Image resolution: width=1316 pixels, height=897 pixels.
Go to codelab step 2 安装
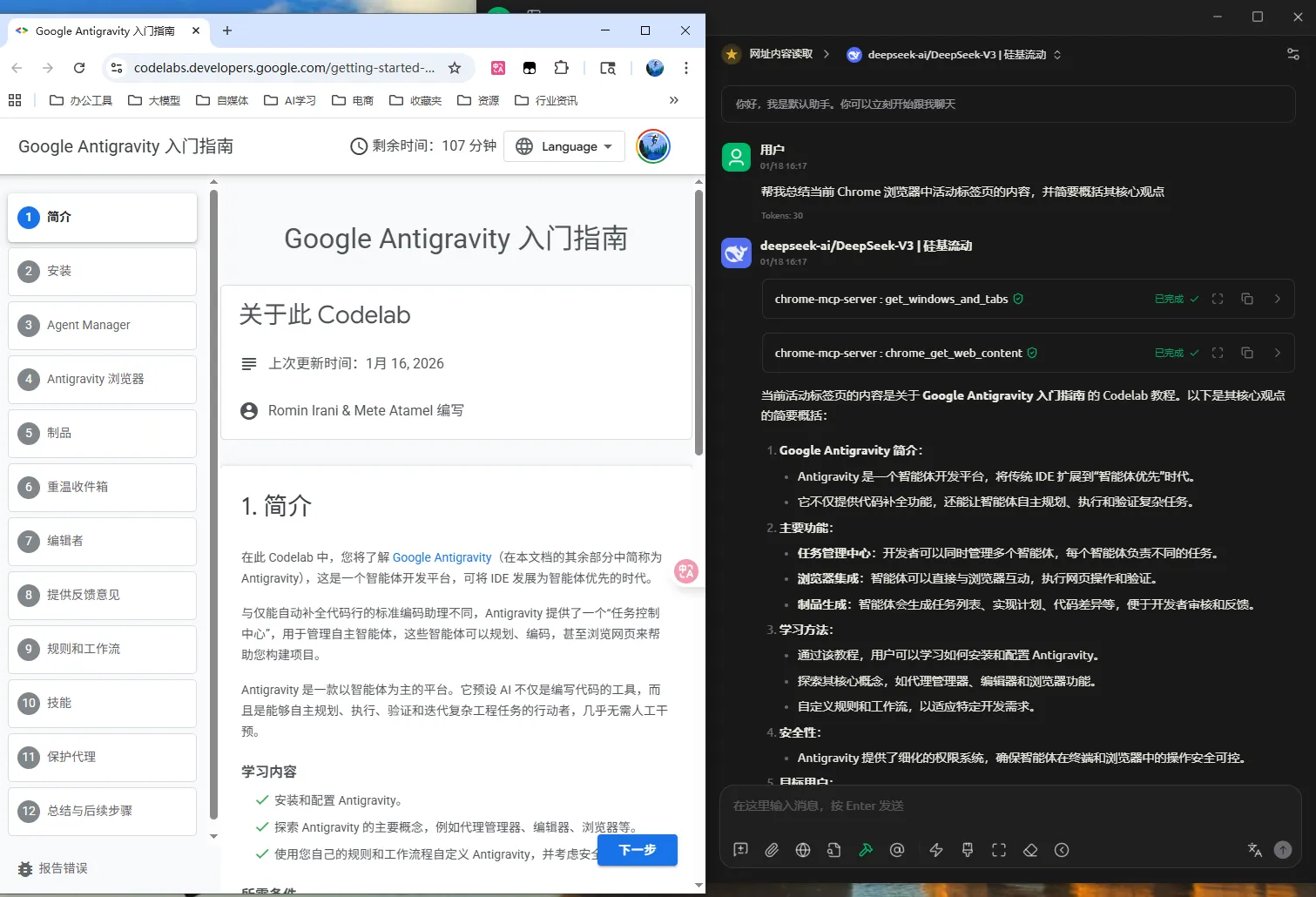tap(103, 271)
